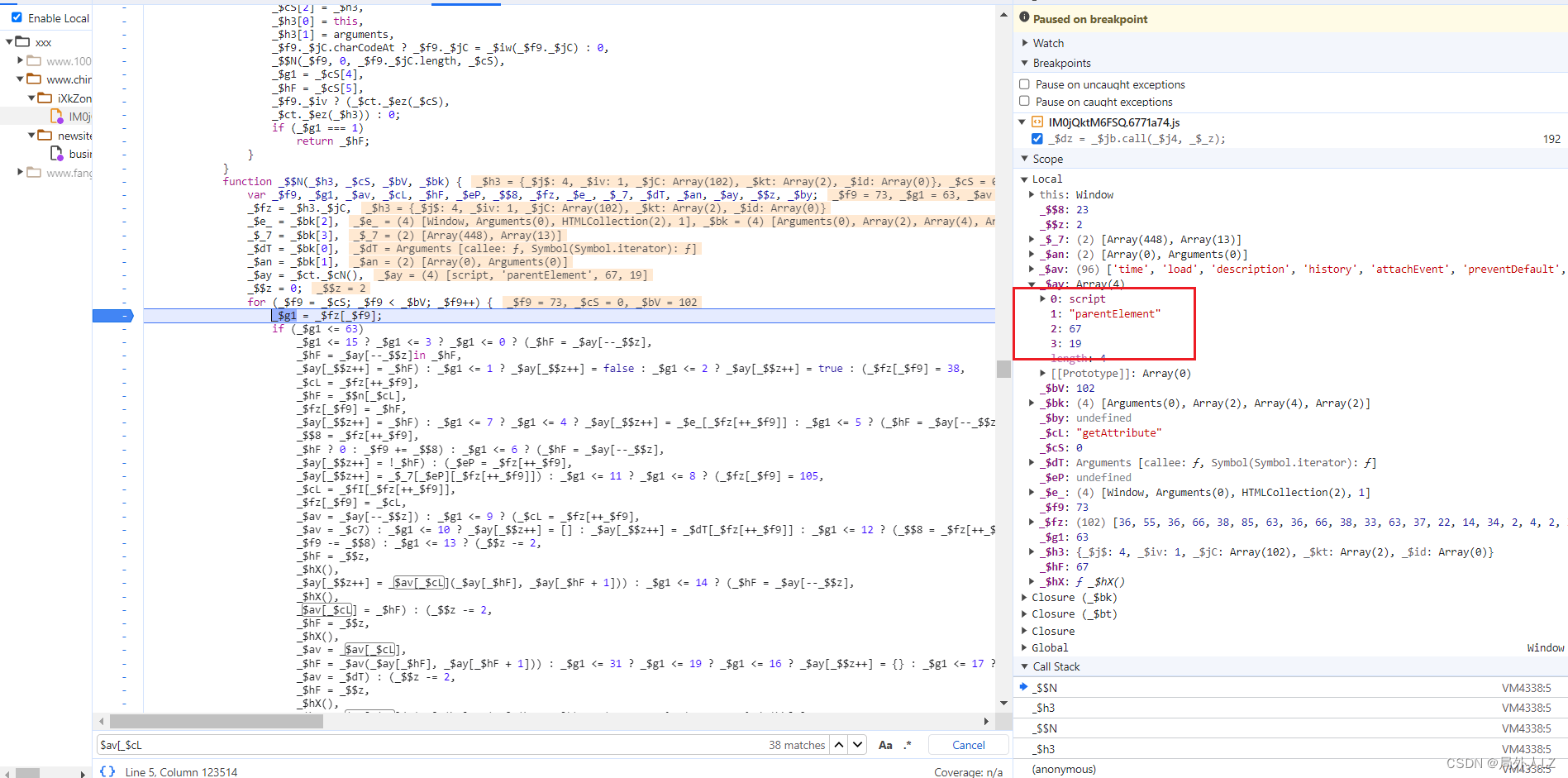
Task: Jump to the next search match arrow
Action: 858,745
